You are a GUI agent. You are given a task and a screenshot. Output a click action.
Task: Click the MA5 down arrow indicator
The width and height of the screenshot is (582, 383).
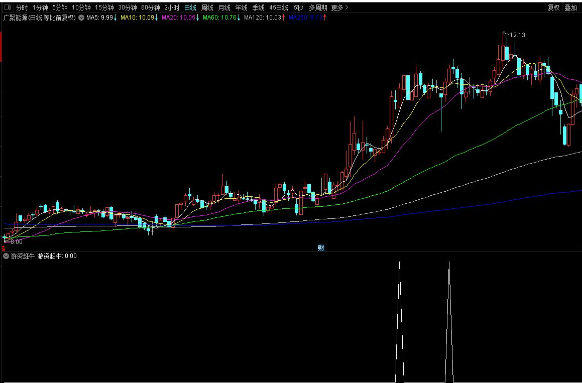pyautogui.click(x=115, y=17)
